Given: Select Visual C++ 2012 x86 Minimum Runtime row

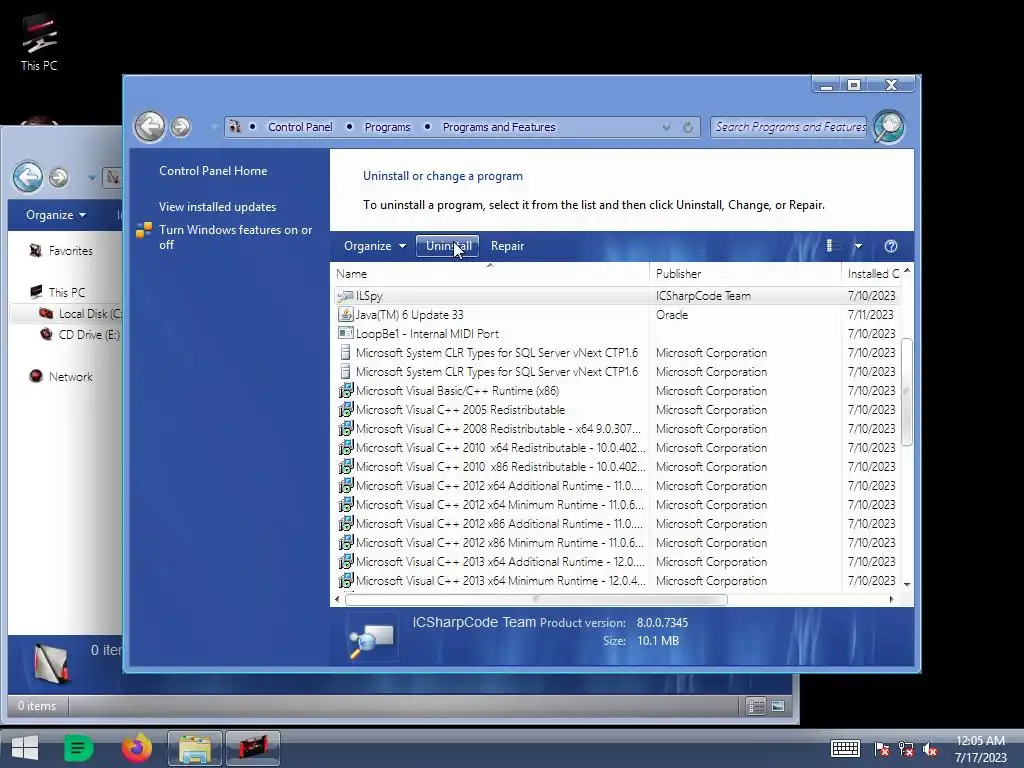Looking at the screenshot, I should pyautogui.click(x=615, y=543).
